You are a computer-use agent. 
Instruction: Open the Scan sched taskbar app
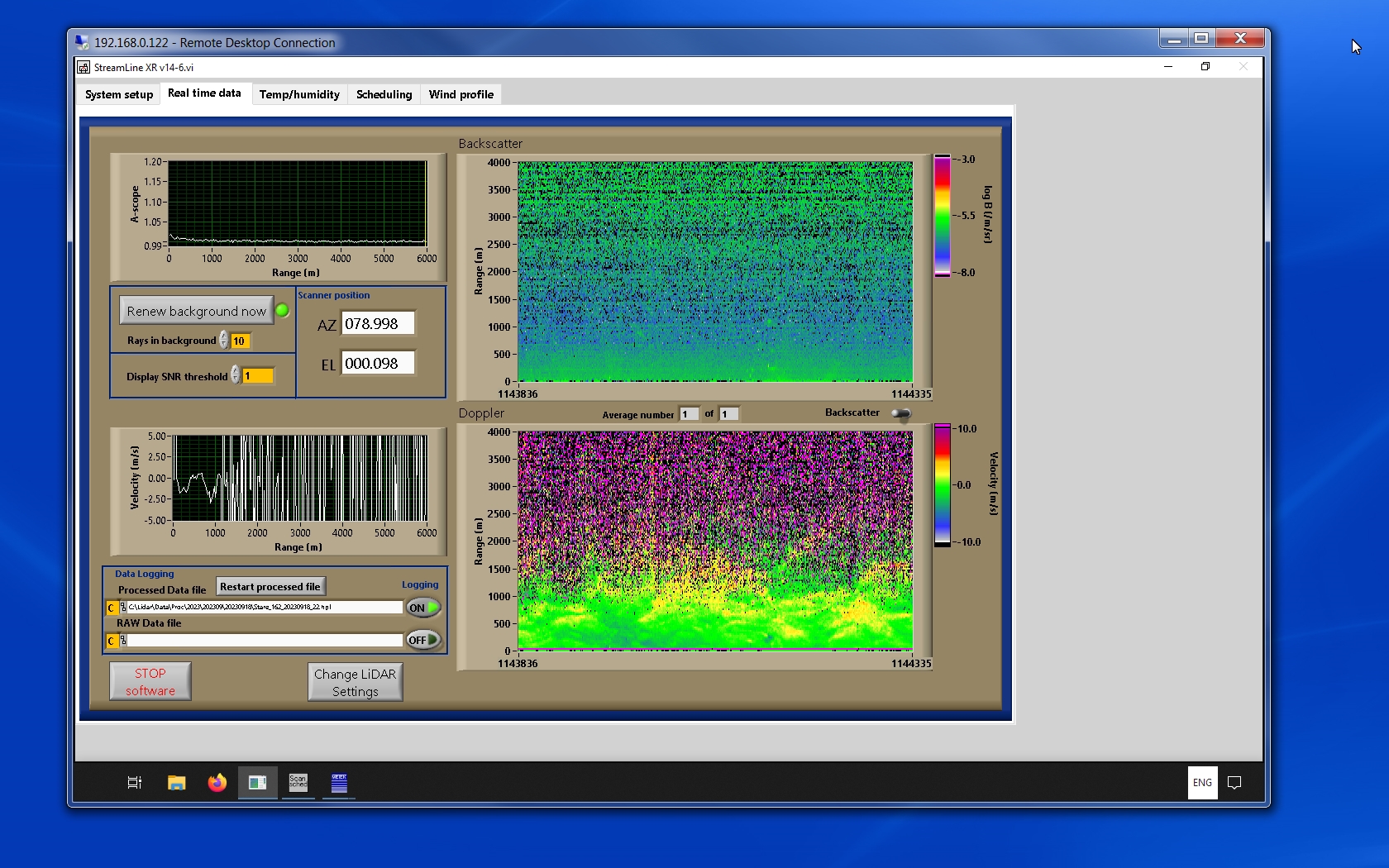298,782
